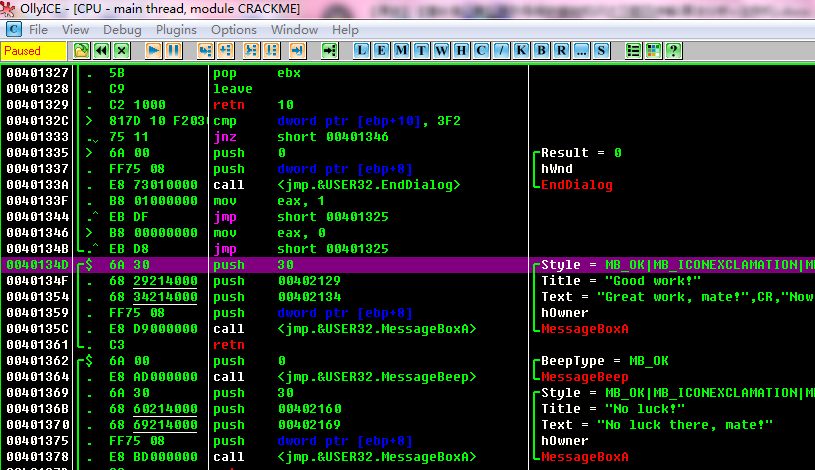
Task: Click the Trace into toolbar icon
Action: point(251,50)
